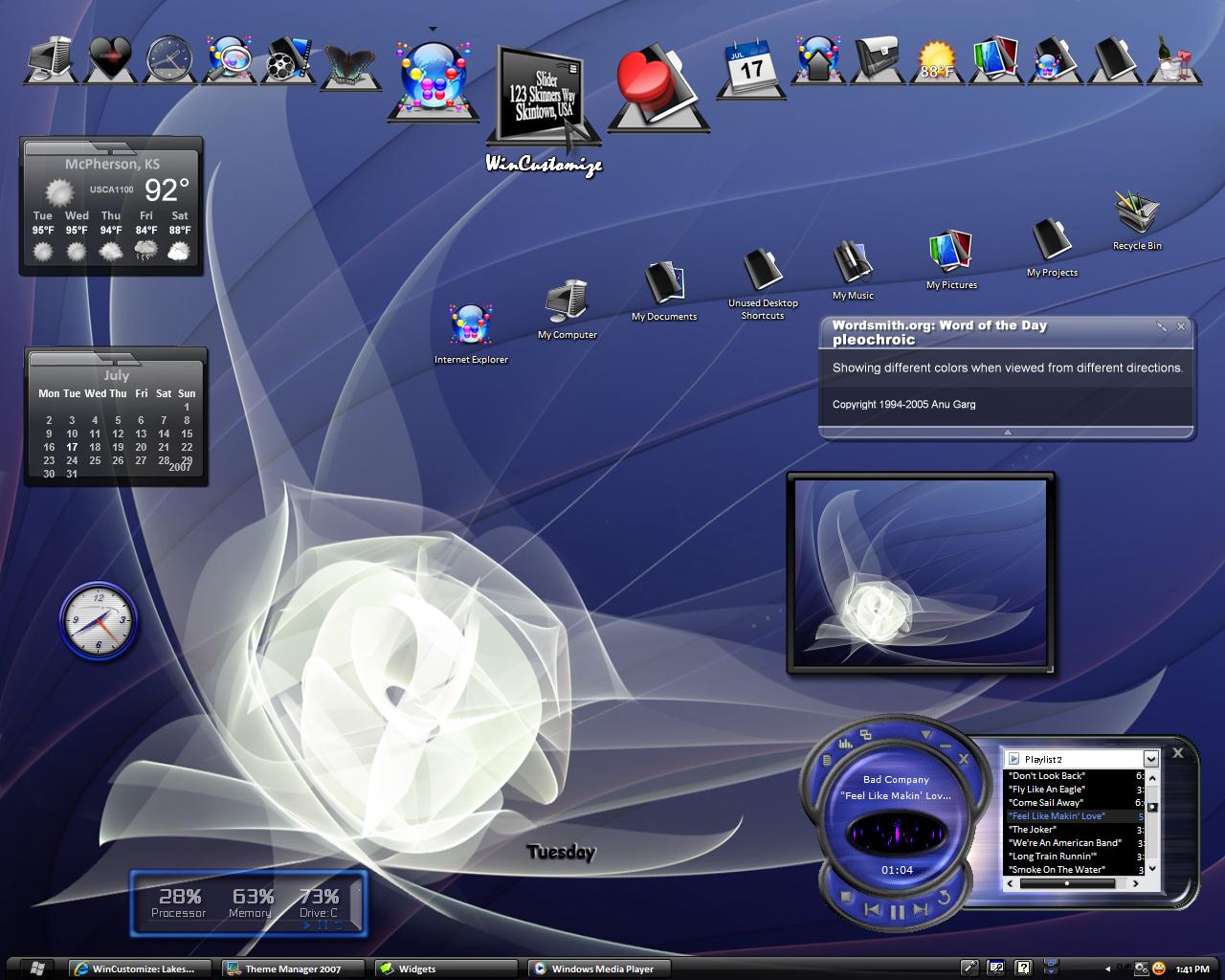This screenshot has height=980, width=1225.
Task: Click the Windows Start button
Action: click(36, 969)
